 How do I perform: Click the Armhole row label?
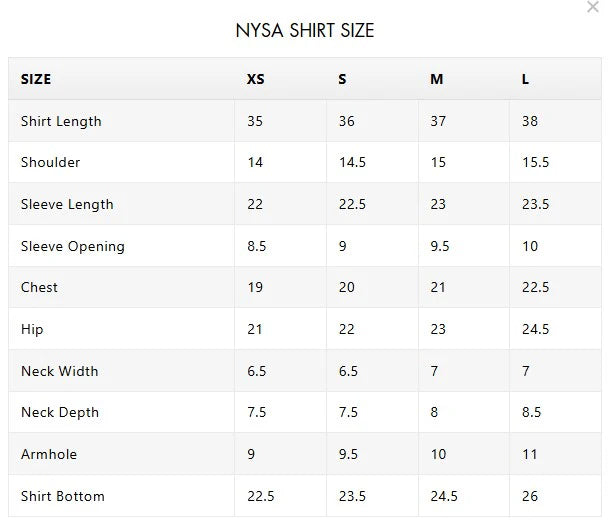point(48,454)
